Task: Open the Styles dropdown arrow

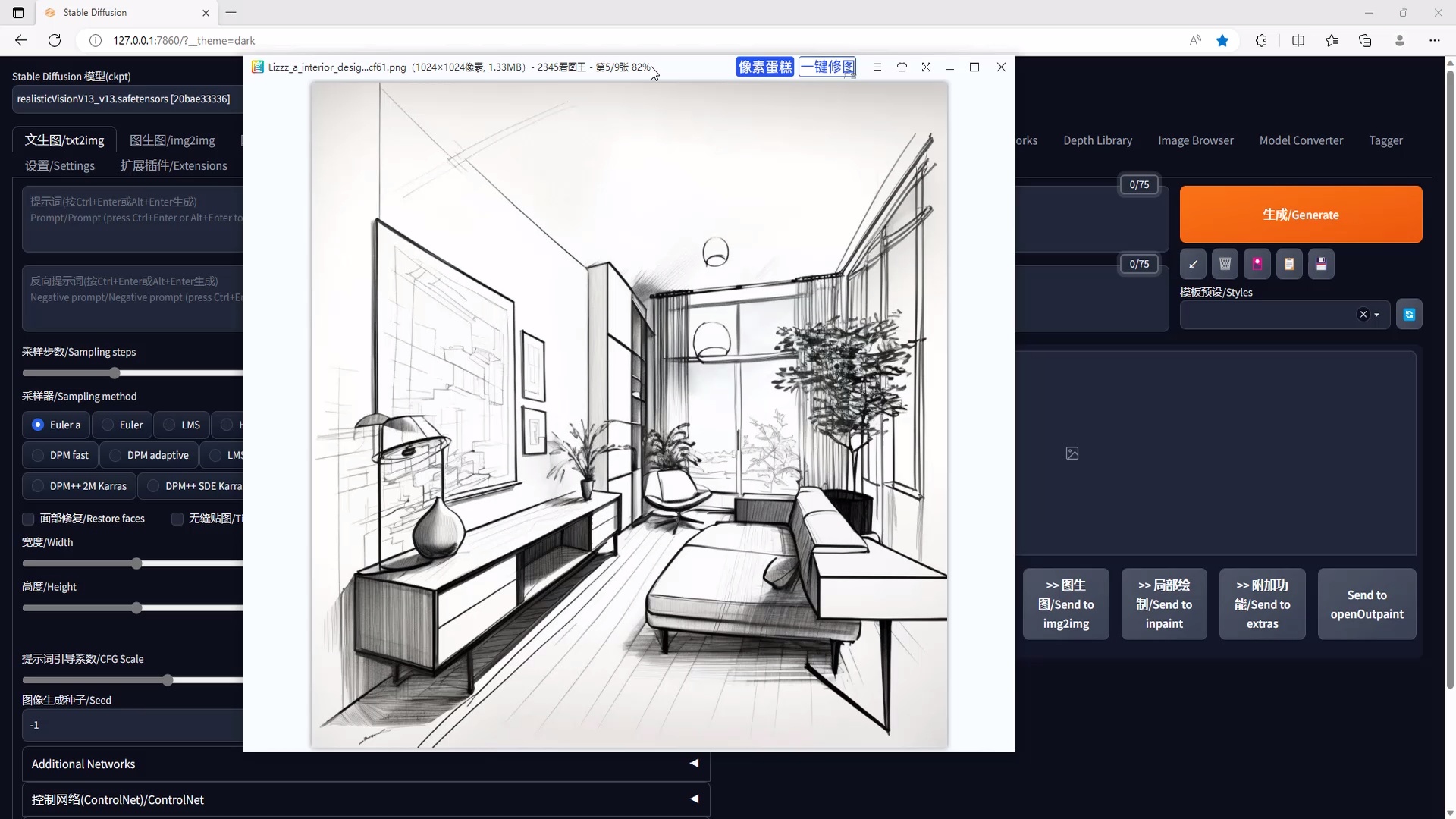Action: (1377, 315)
